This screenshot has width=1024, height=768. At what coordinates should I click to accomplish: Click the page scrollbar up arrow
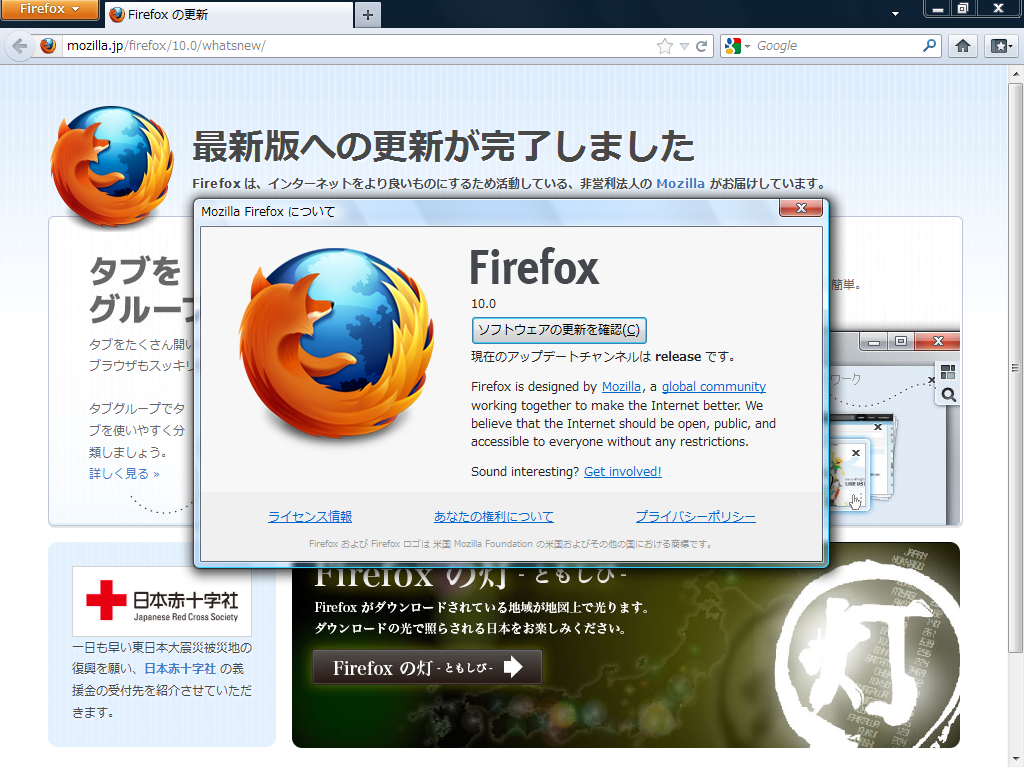(1016, 74)
